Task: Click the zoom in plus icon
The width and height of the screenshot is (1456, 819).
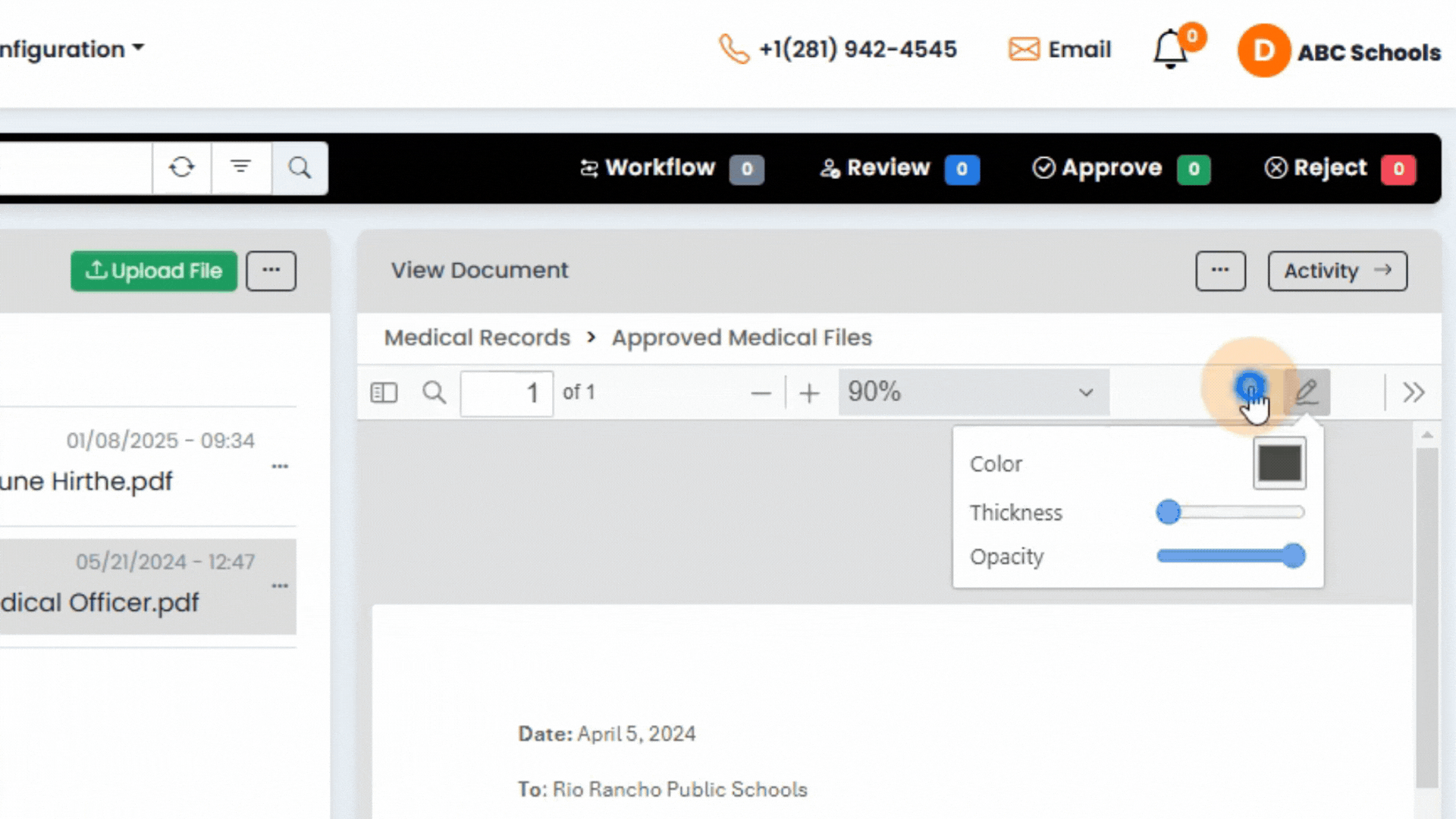Action: click(809, 394)
